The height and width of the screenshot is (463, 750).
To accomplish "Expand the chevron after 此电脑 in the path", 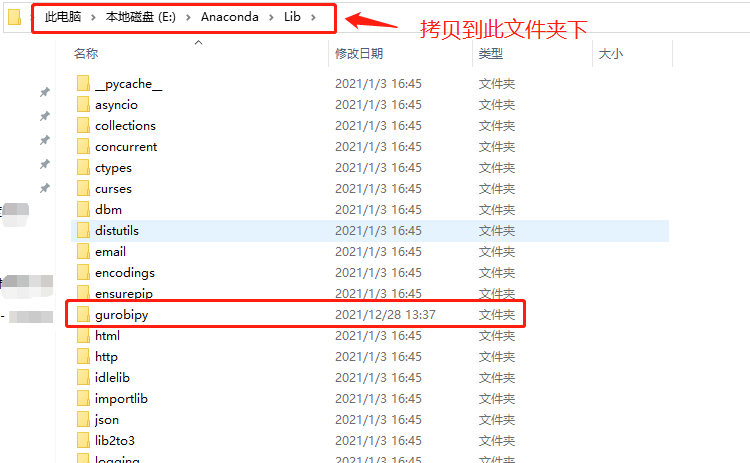I will click(x=93, y=17).
